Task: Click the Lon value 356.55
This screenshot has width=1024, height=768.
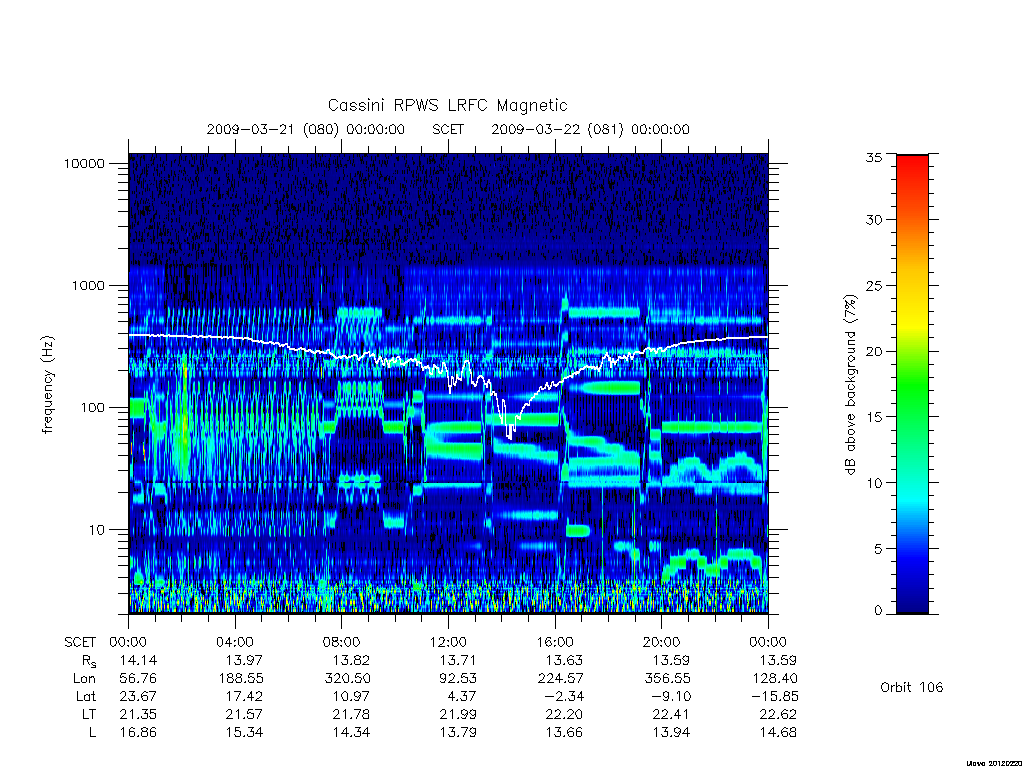Action: [667, 679]
